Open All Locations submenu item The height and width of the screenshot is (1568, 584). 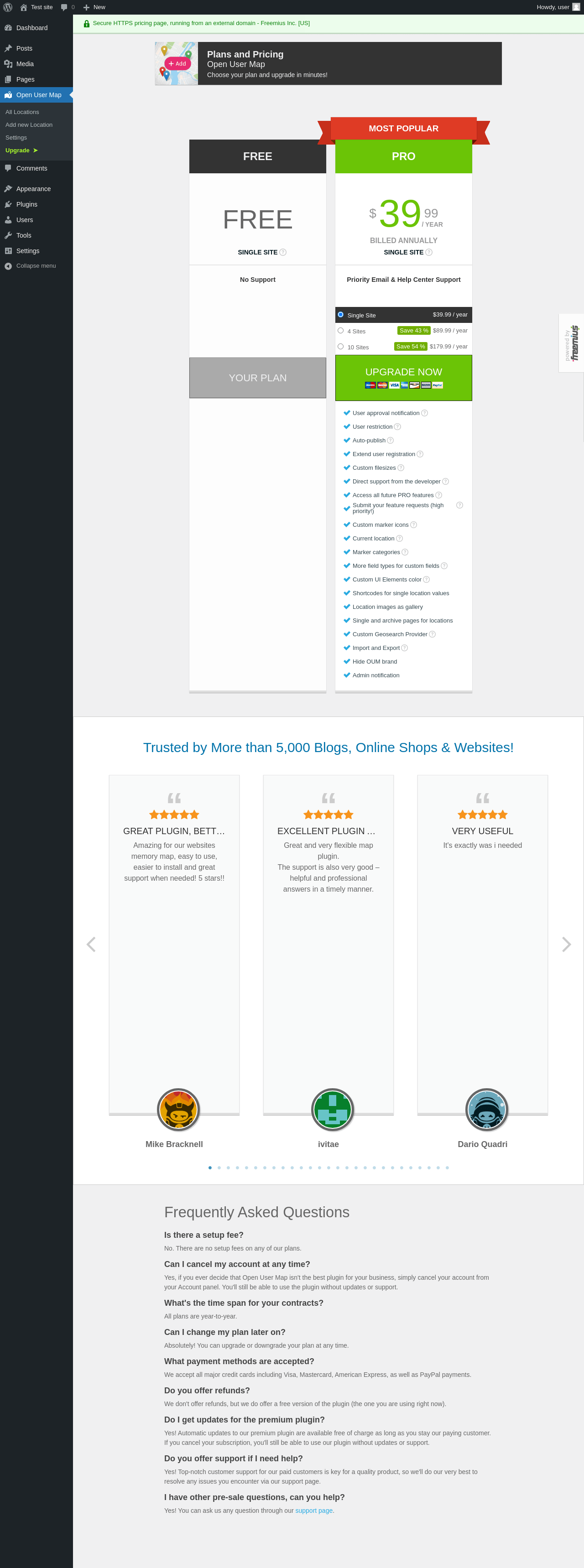(x=22, y=112)
